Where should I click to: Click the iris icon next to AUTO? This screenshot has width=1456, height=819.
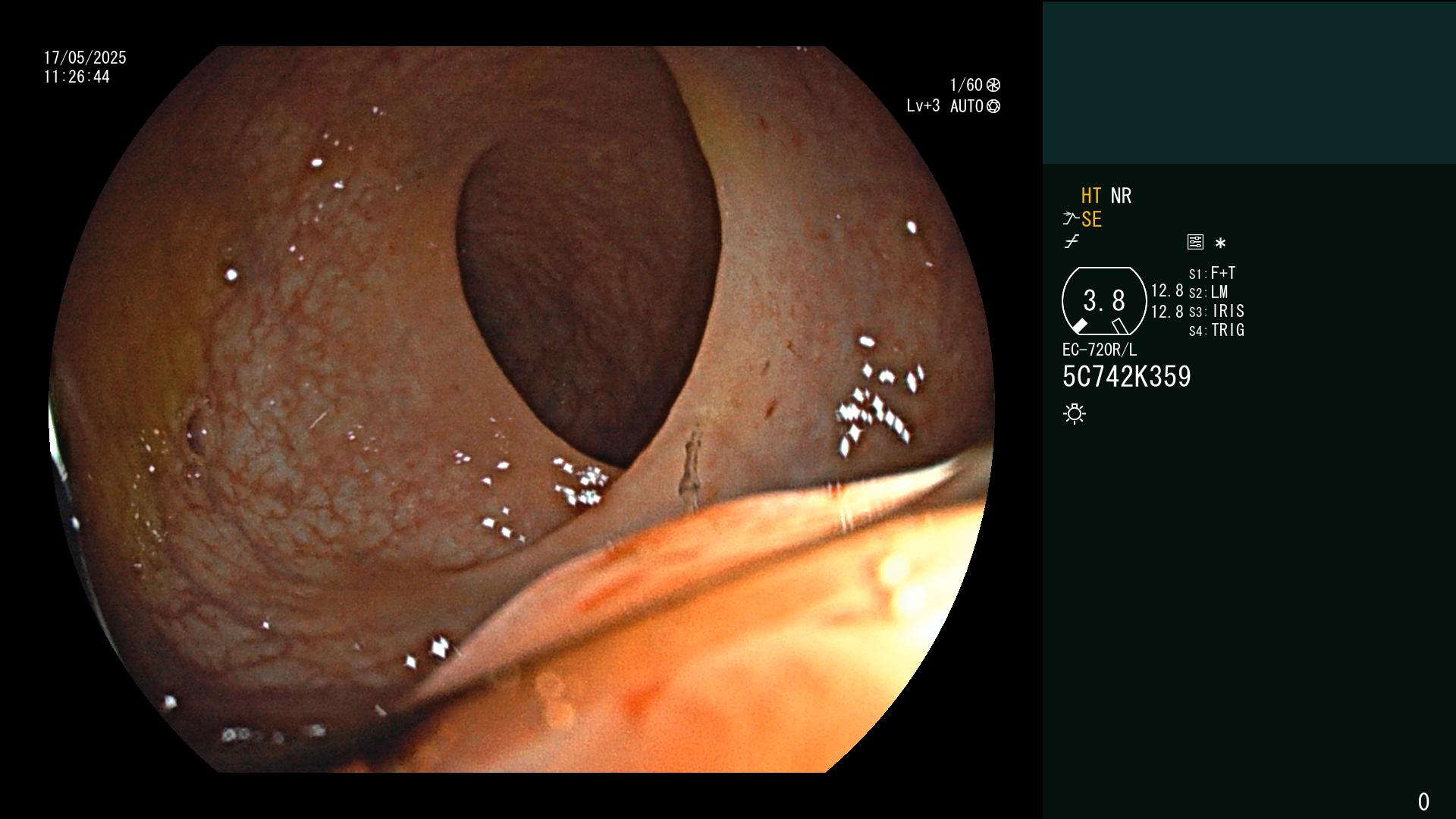(x=993, y=106)
